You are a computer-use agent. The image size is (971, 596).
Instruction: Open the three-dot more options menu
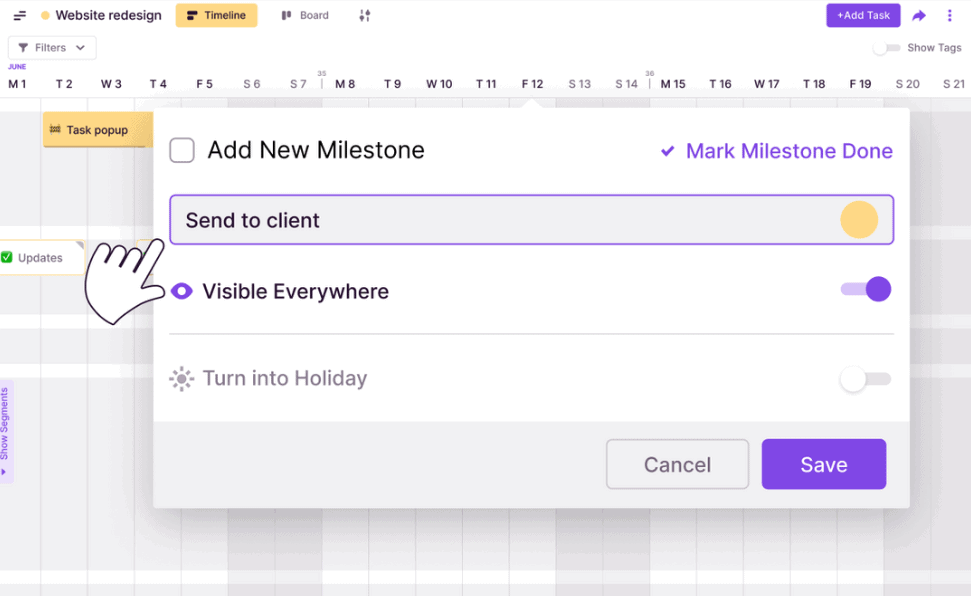[949, 16]
